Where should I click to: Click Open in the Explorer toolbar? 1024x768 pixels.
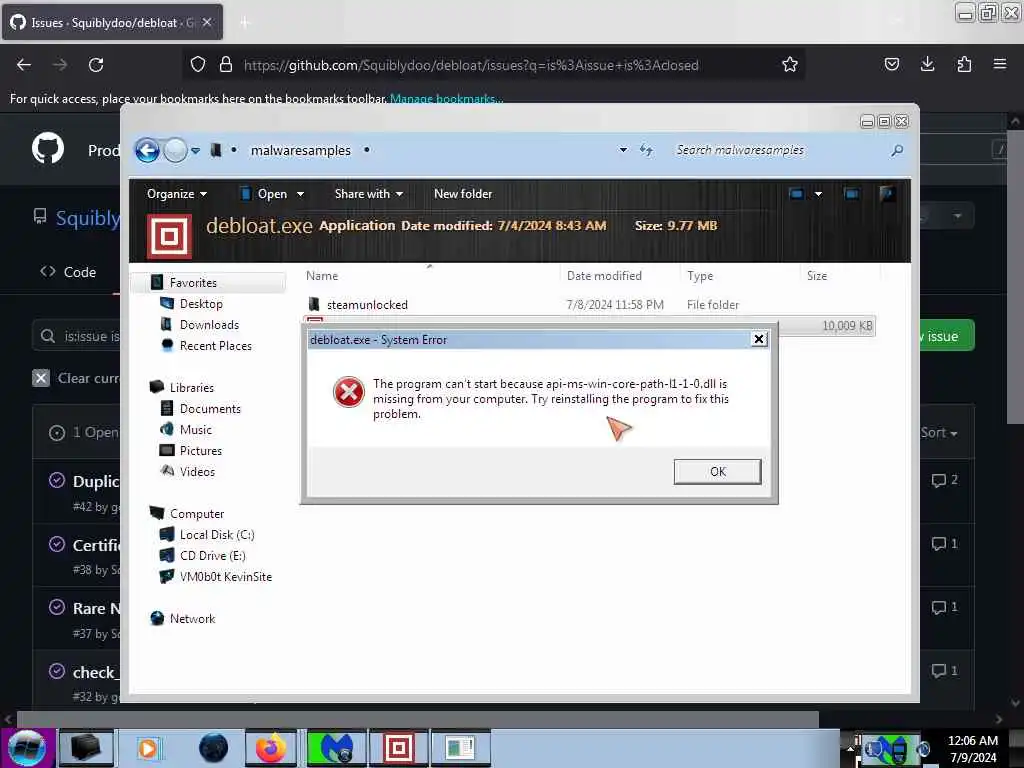(264, 194)
